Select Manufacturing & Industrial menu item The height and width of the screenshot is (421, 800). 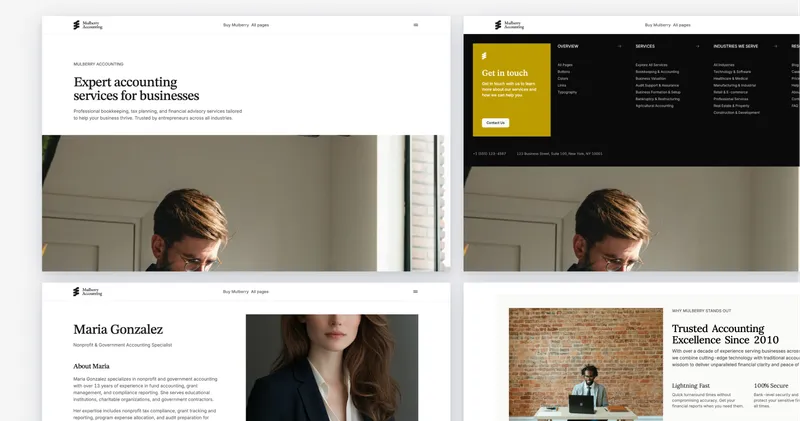pos(735,85)
